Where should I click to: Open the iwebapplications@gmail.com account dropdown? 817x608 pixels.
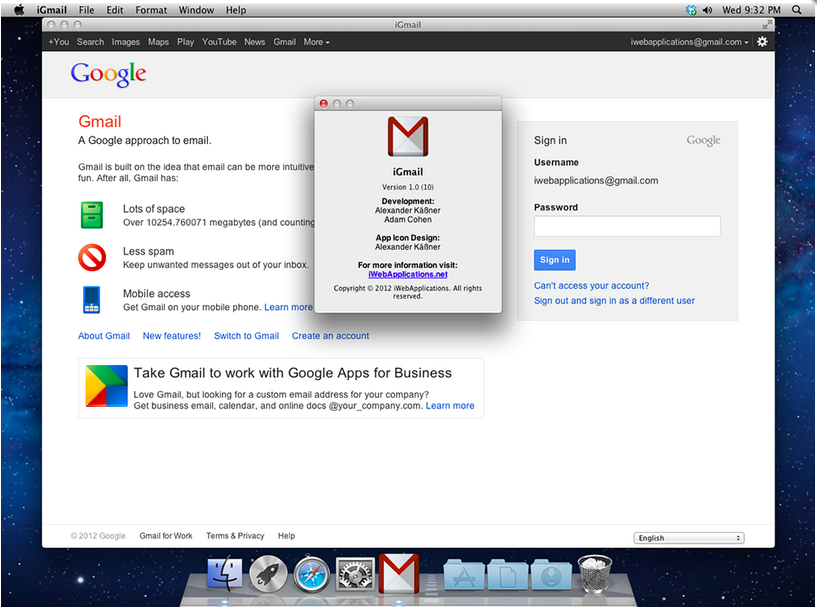689,42
